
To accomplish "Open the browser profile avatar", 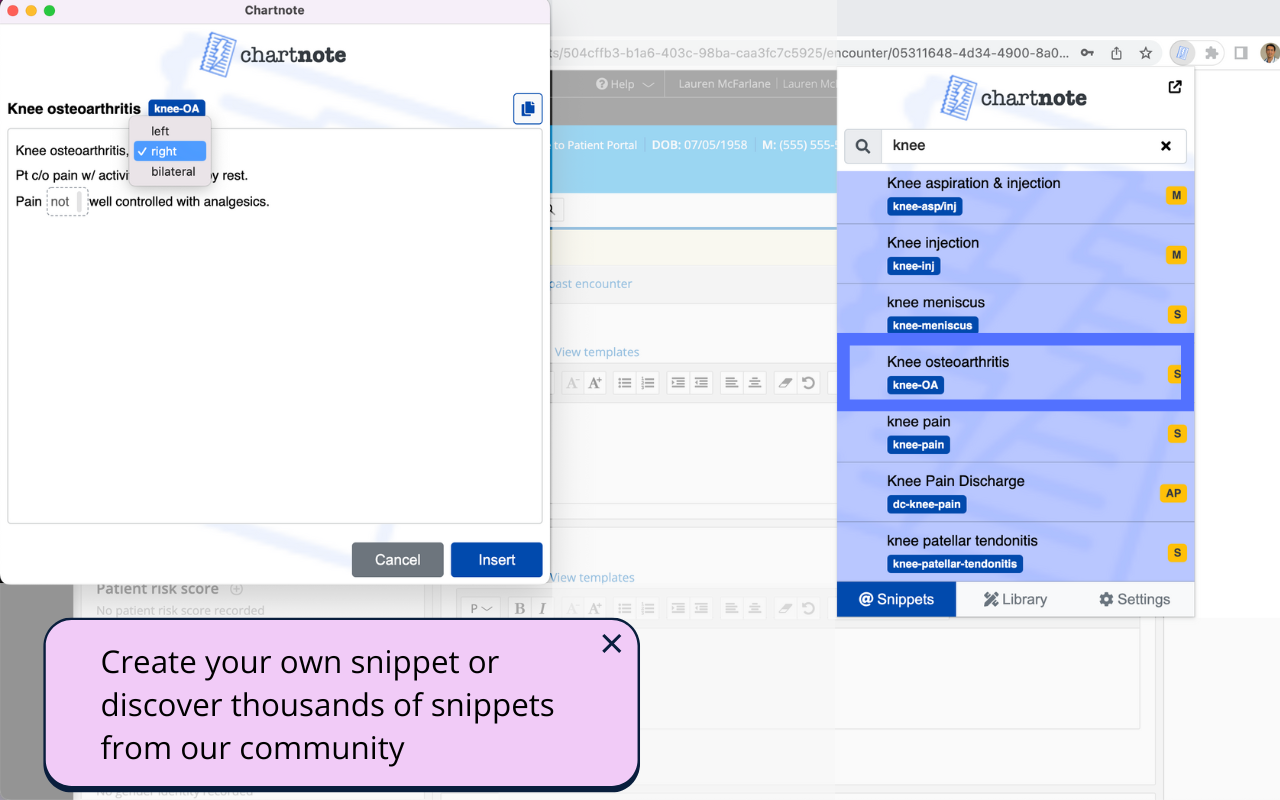I will (1269, 53).
